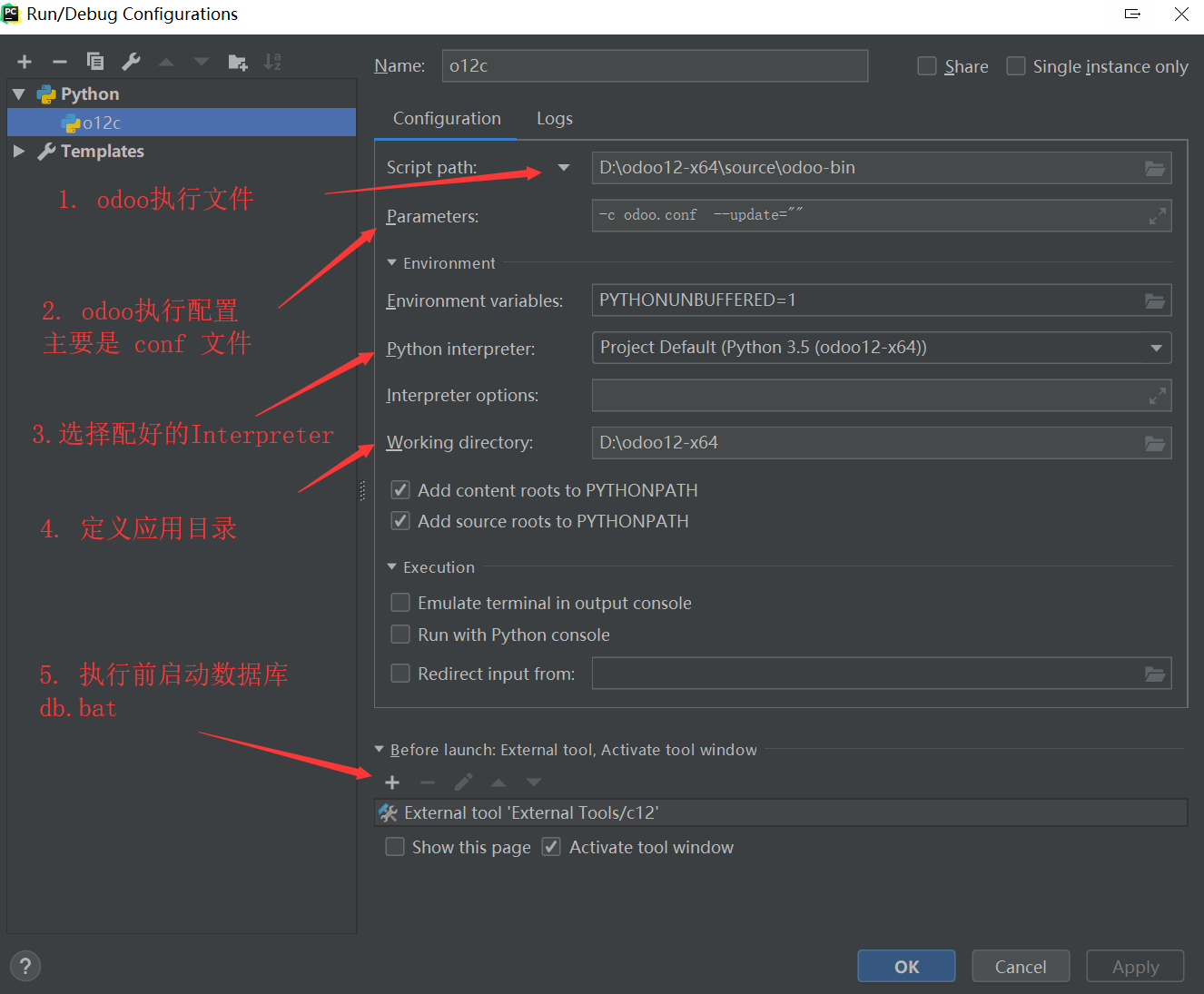Expand the Templates tree node

tap(19, 151)
